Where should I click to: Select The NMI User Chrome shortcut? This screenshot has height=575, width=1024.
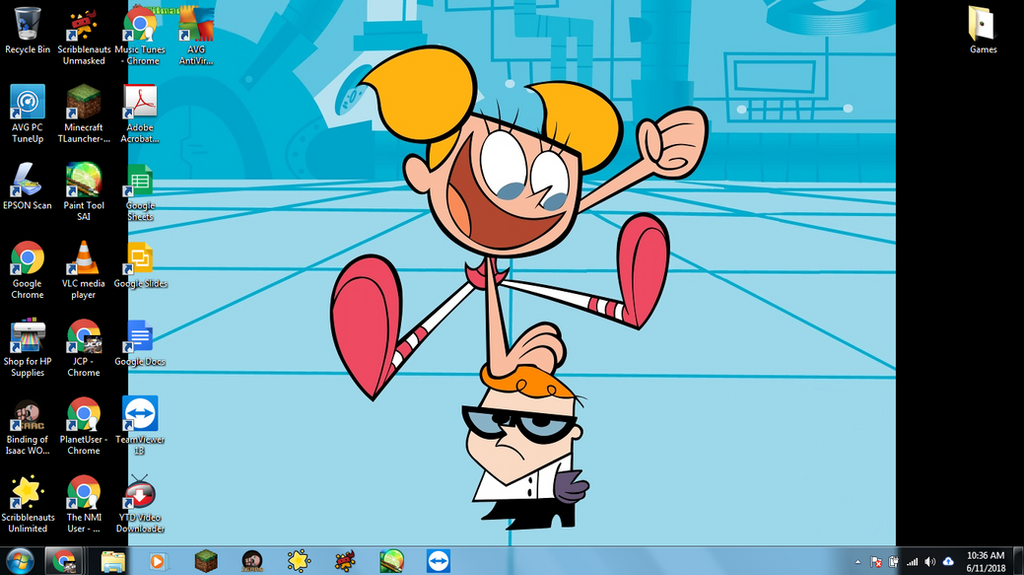84,504
